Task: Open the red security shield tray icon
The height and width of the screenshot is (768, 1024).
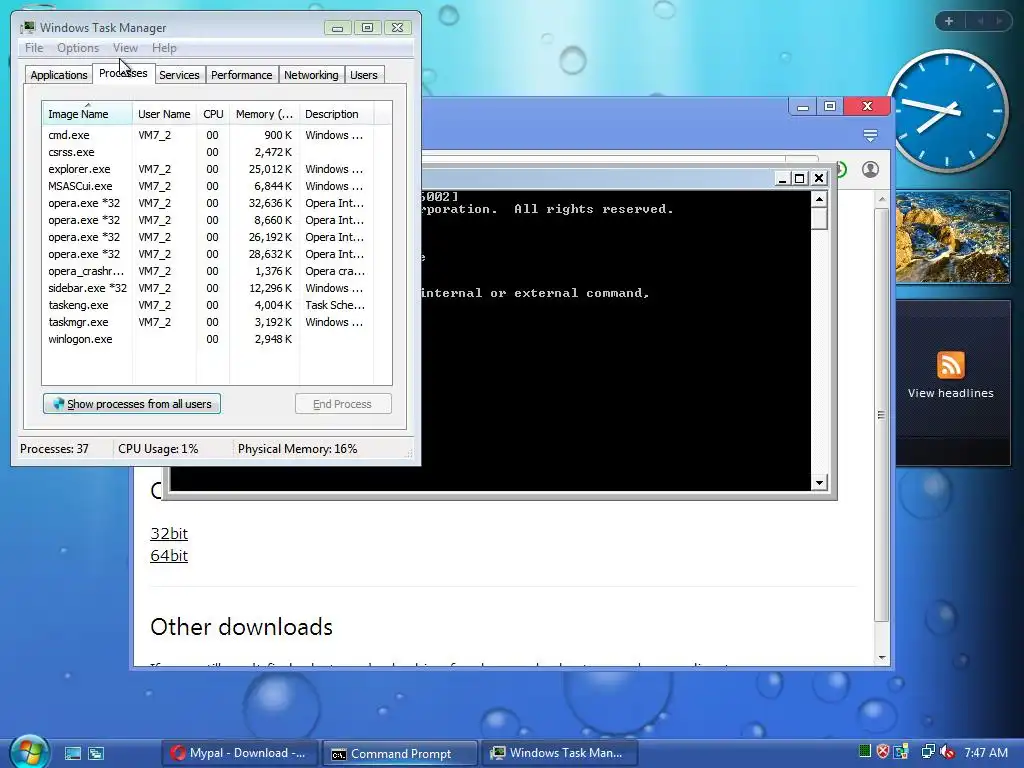Action: 883,752
